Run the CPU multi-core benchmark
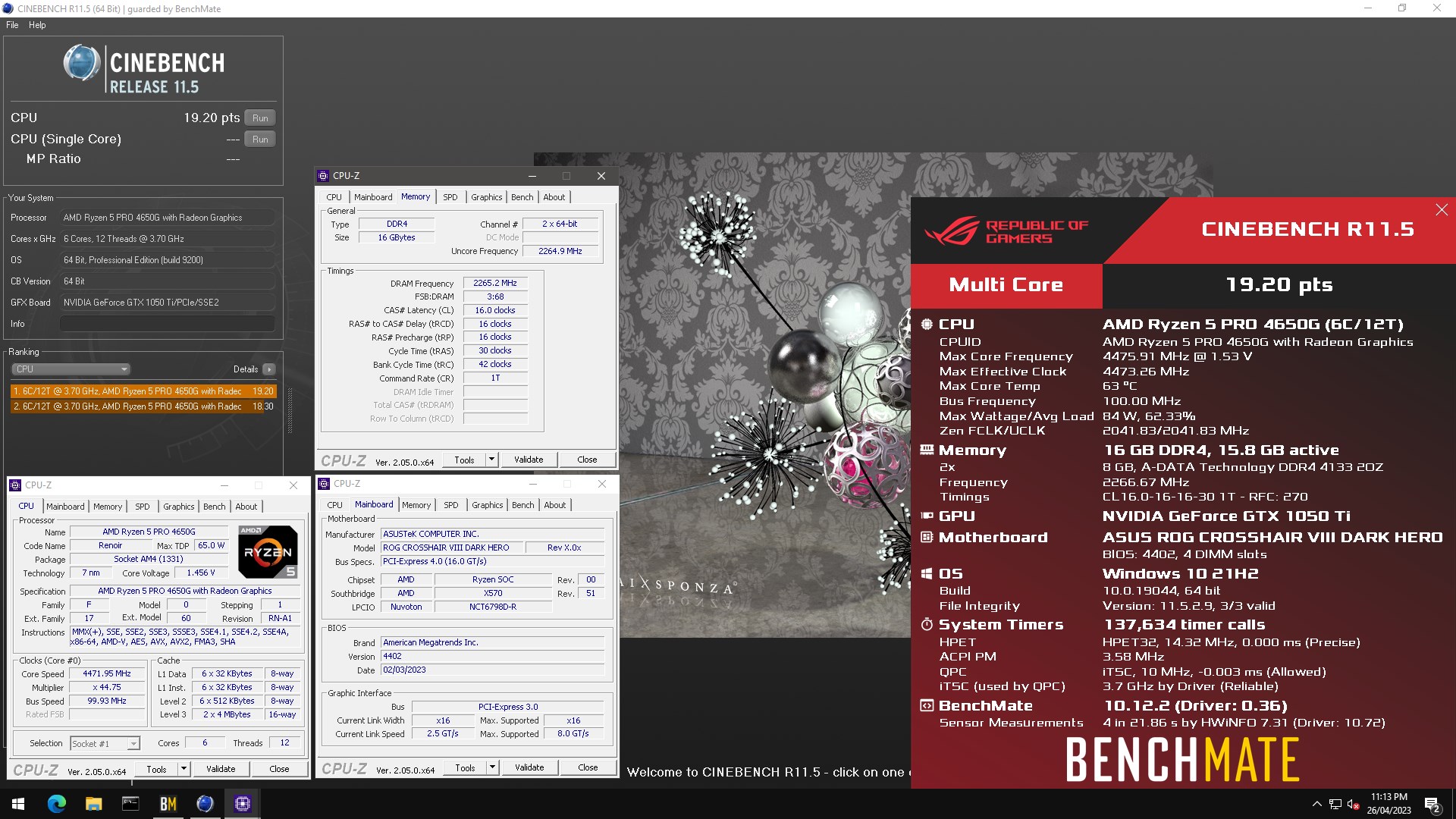 [260, 118]
